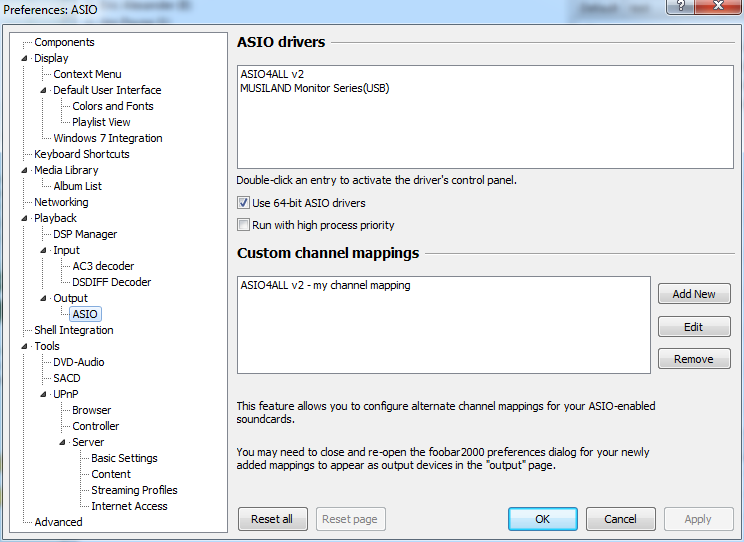This screenshot has height=542, width=744.
Task: Open Colors and Fonts settings
Action: pyautogui.click(x=113, y=106)
